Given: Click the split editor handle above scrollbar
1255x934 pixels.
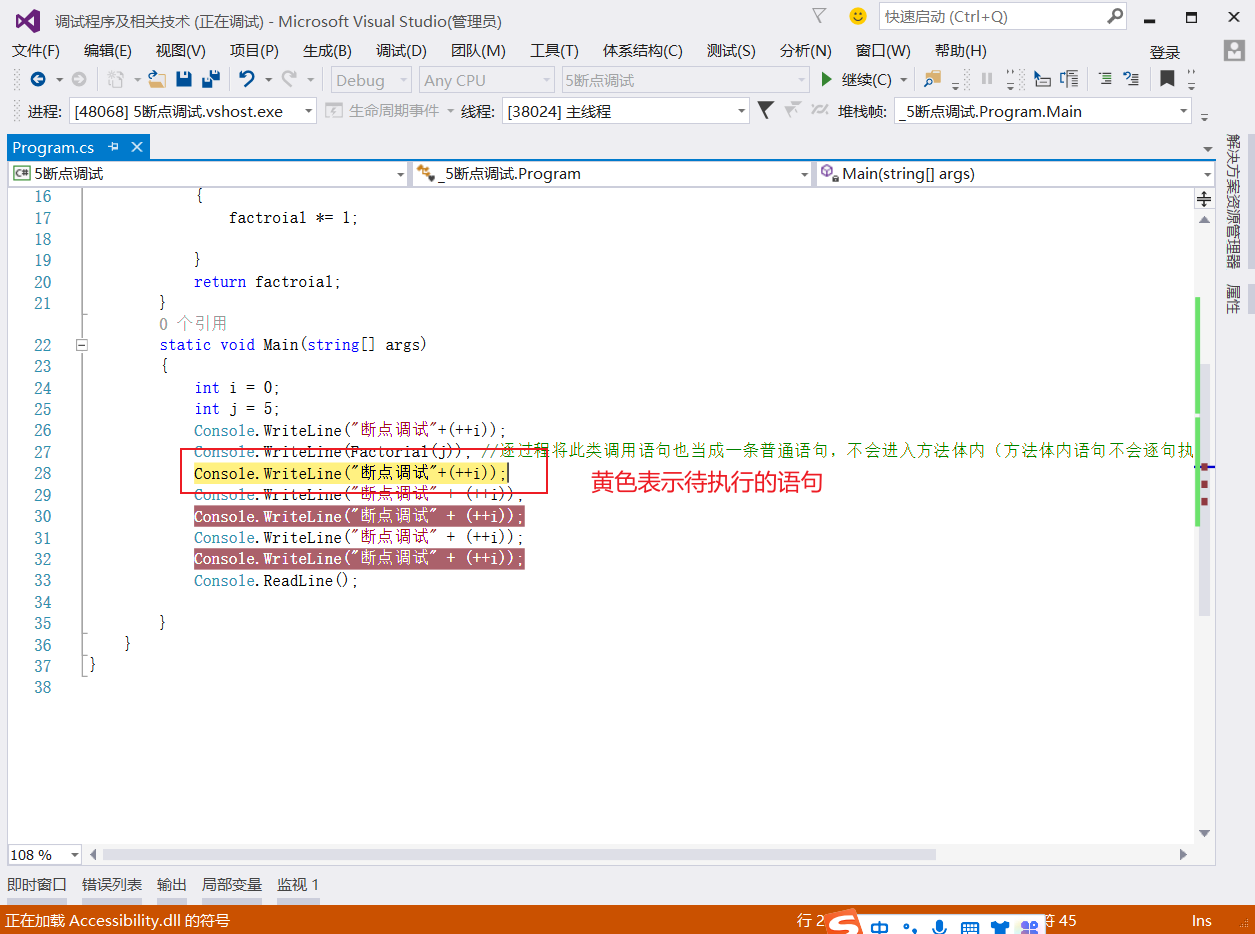Looking at the screenshot, I should coord(1204,199).
